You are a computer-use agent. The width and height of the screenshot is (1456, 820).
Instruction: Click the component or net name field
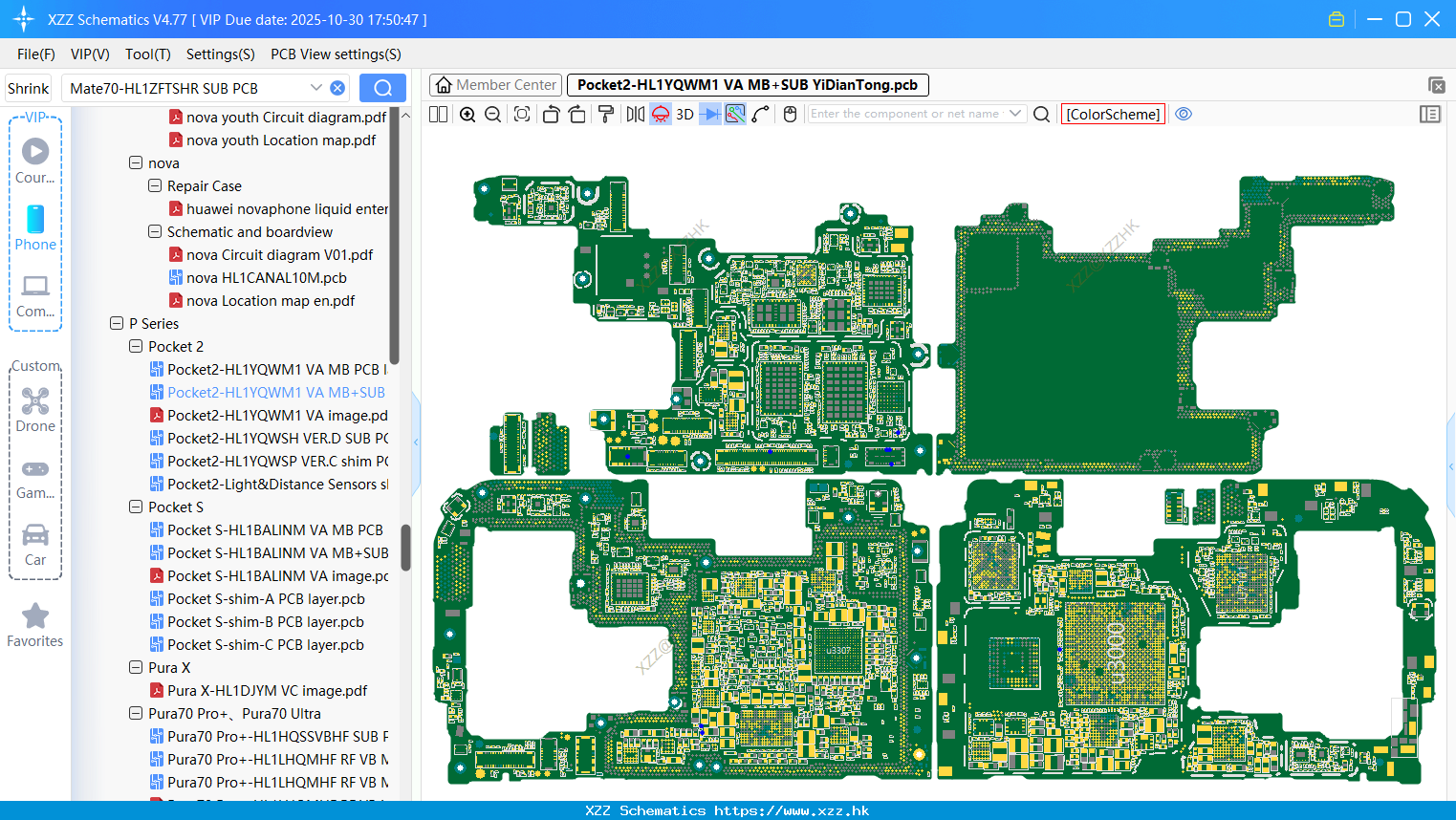(905, 114)
